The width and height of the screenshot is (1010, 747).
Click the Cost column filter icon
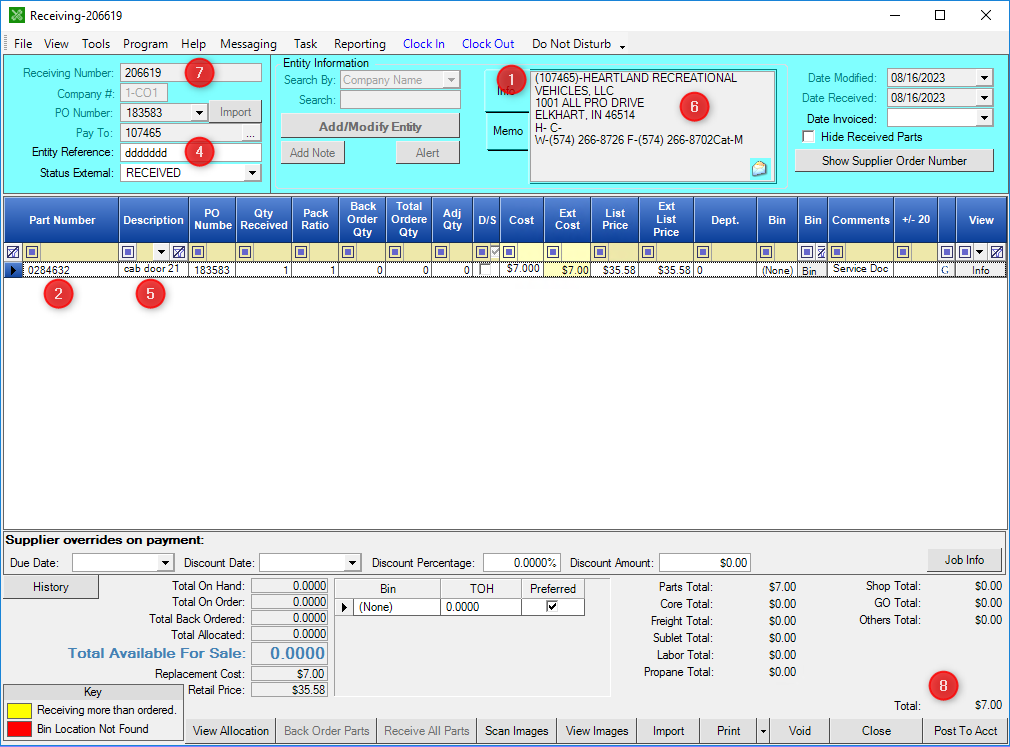[509, 252]
